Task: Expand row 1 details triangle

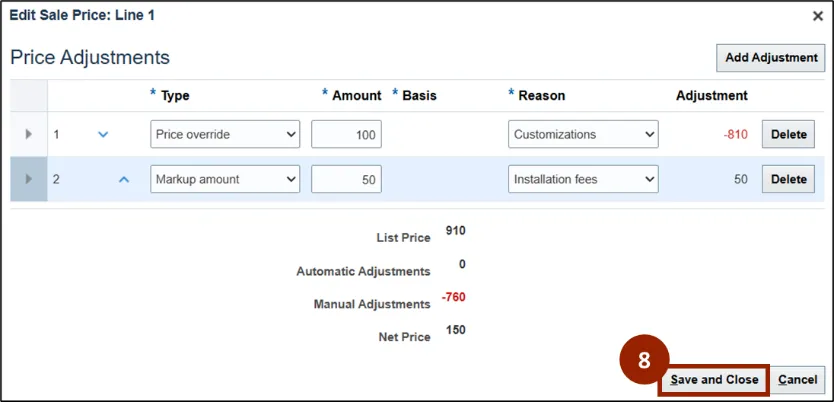Action: 28,134
